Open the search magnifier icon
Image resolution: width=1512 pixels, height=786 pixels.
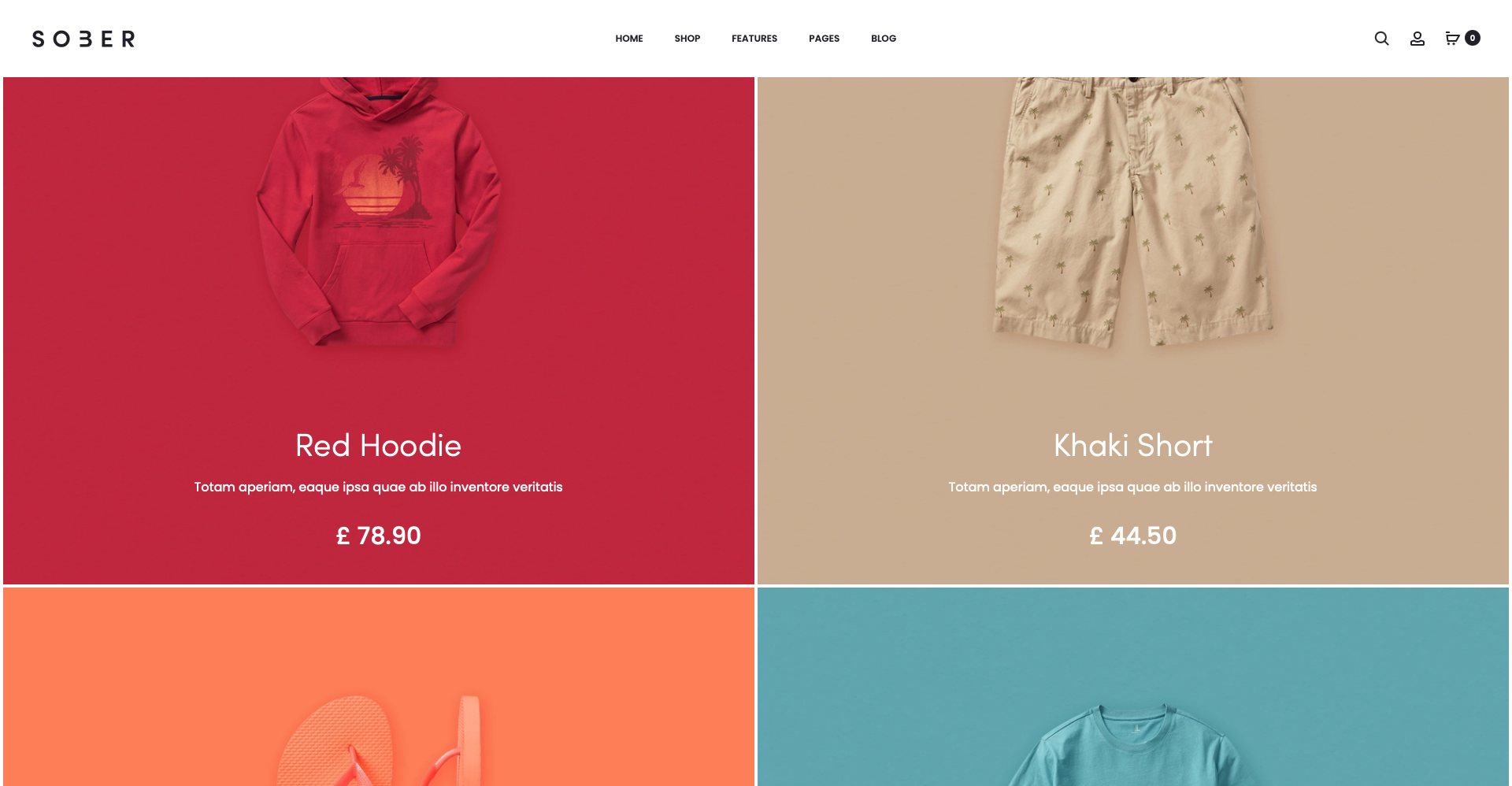point(1381,39)
